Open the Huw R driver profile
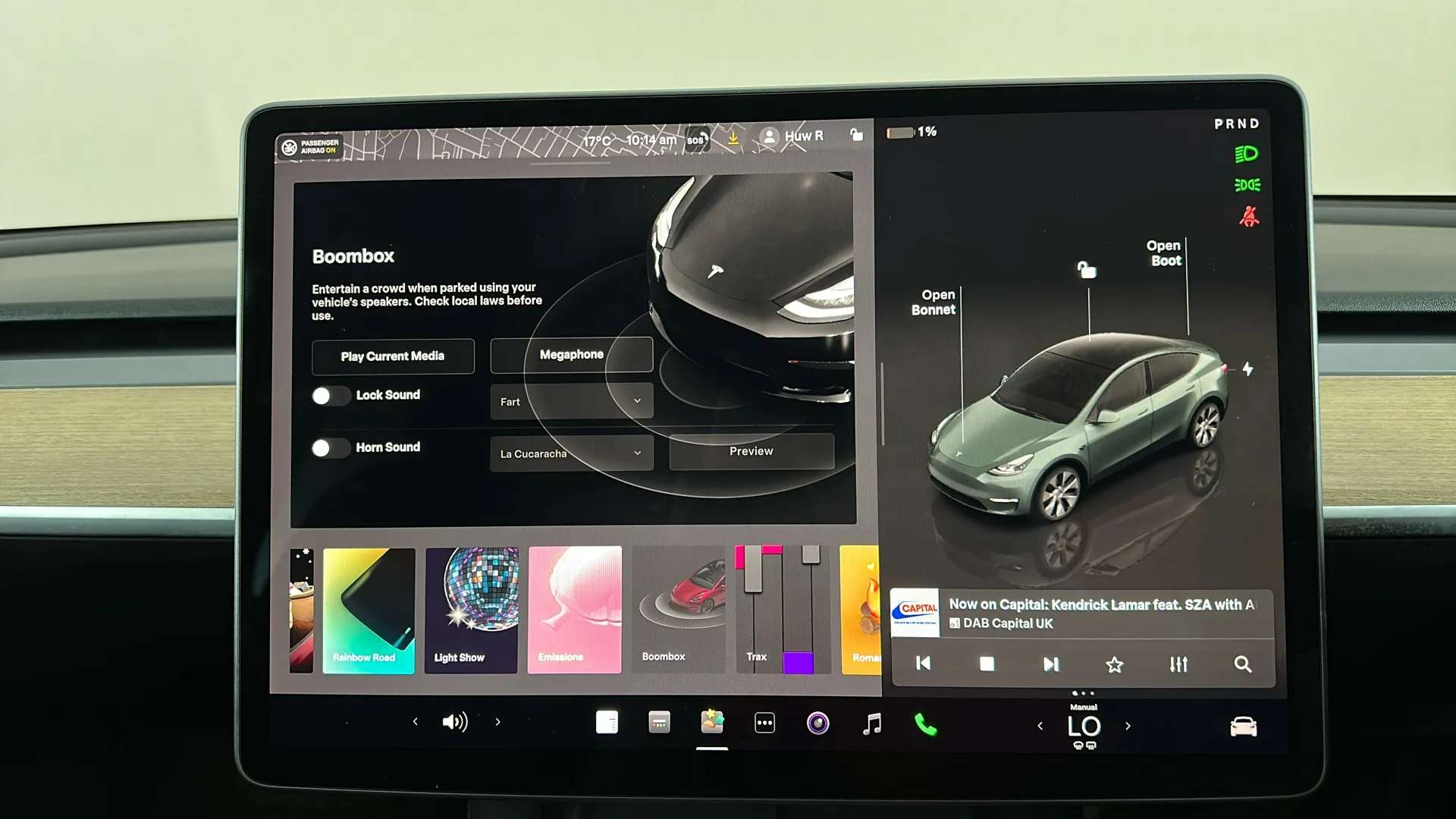The image size is (1456, 819). pos(792,136)
